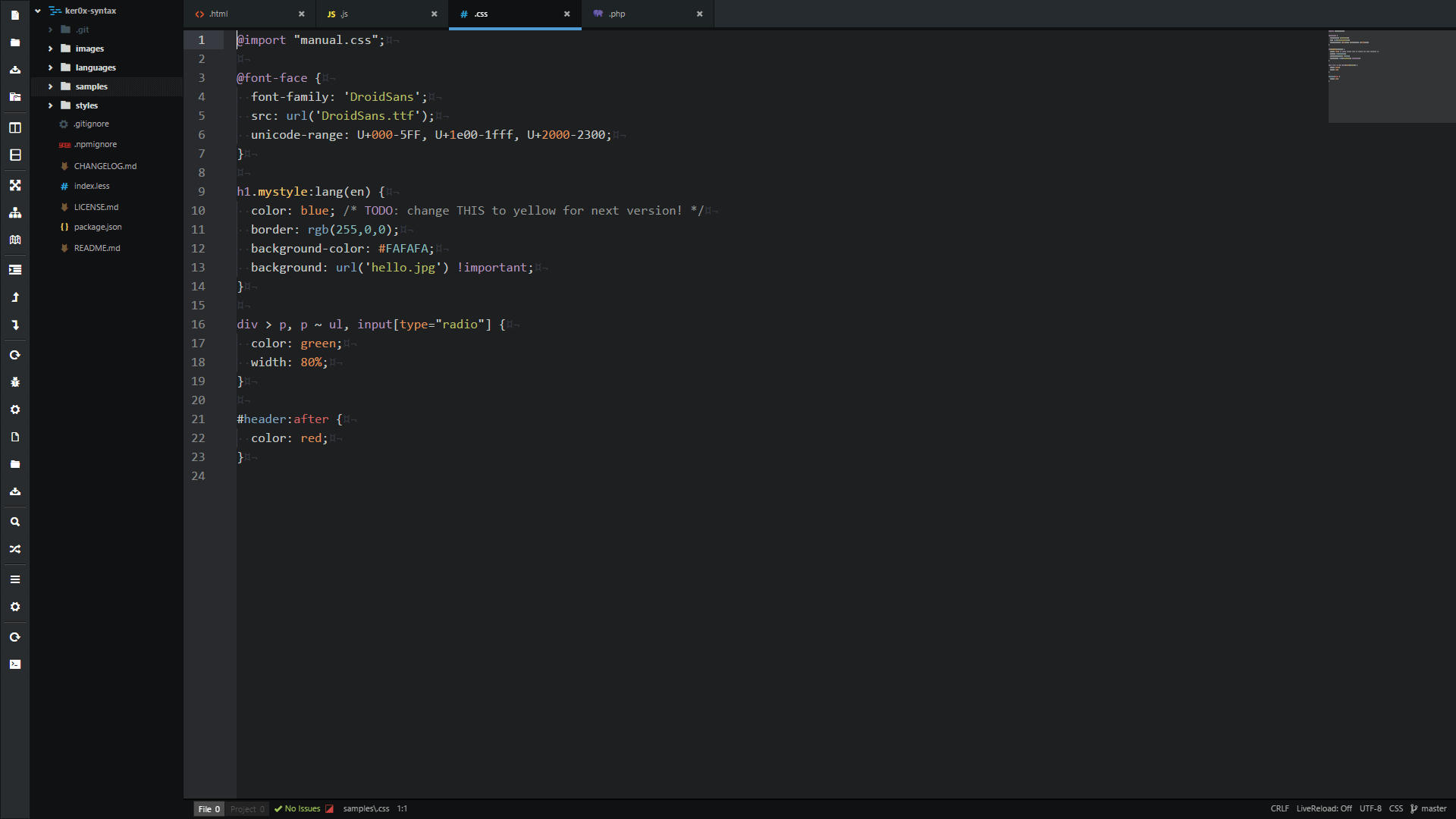This screenshot has height=819, width=1456.
Task: Click the gear icon just below the hamburger icon
Action: 15,607
